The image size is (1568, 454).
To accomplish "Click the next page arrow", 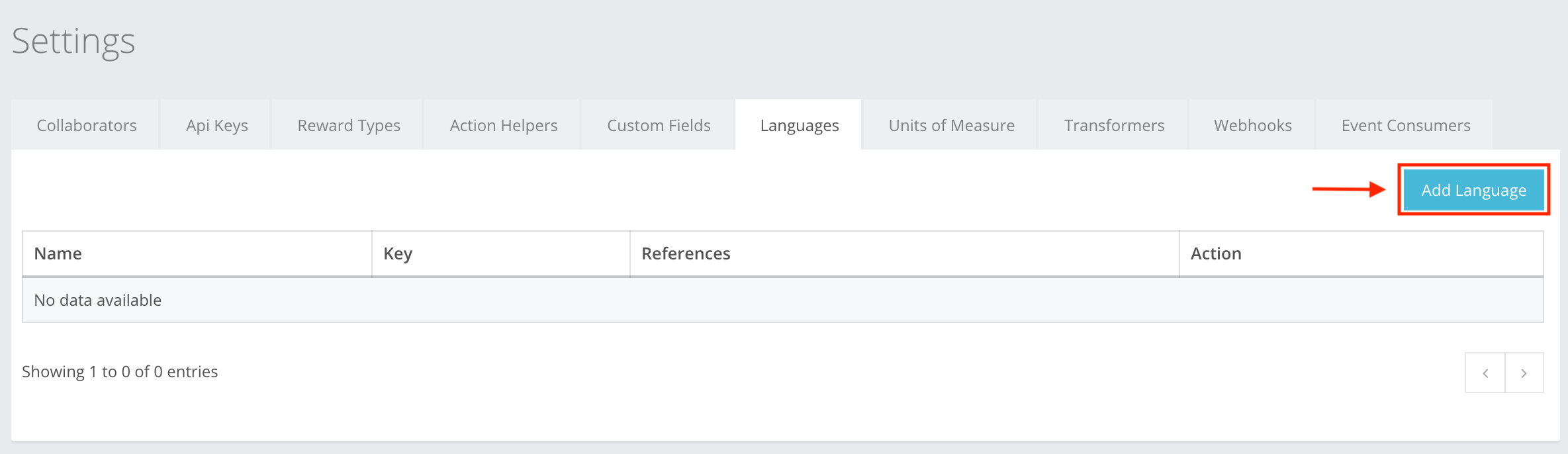I will point(1524,373).
